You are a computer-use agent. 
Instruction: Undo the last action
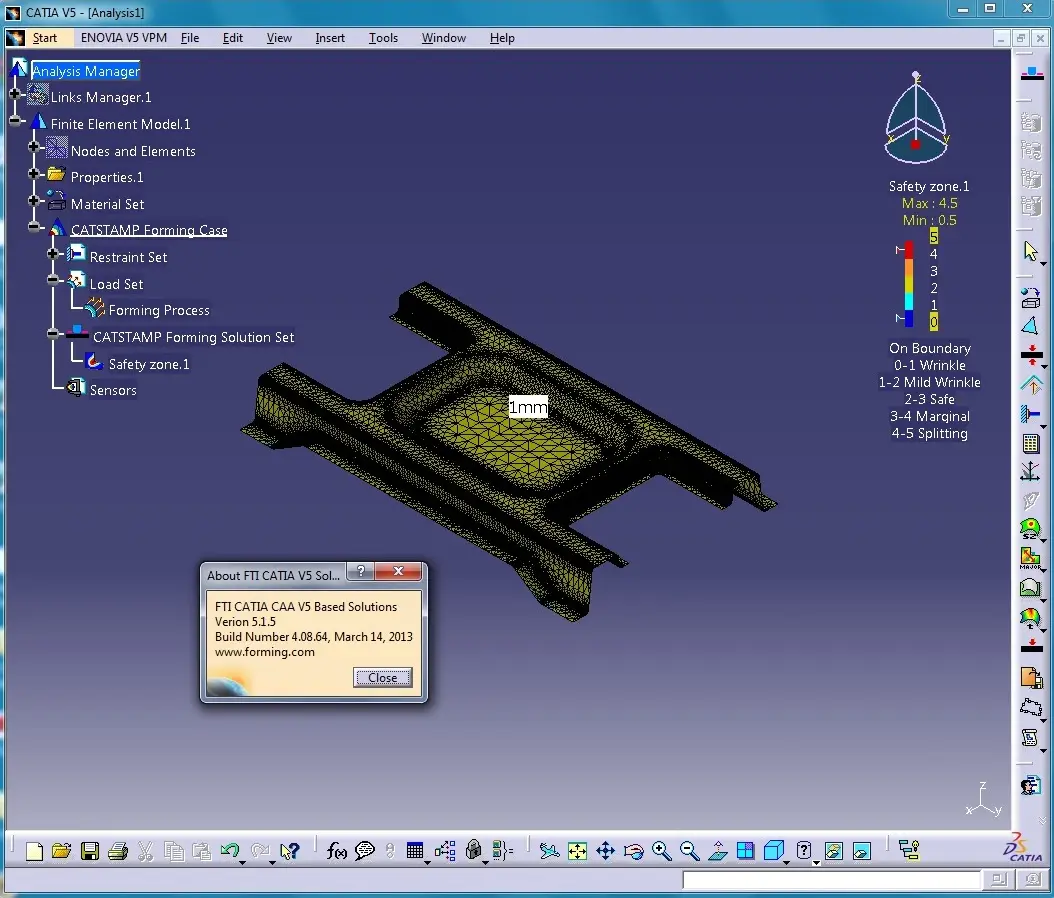(x=230, y=851)
